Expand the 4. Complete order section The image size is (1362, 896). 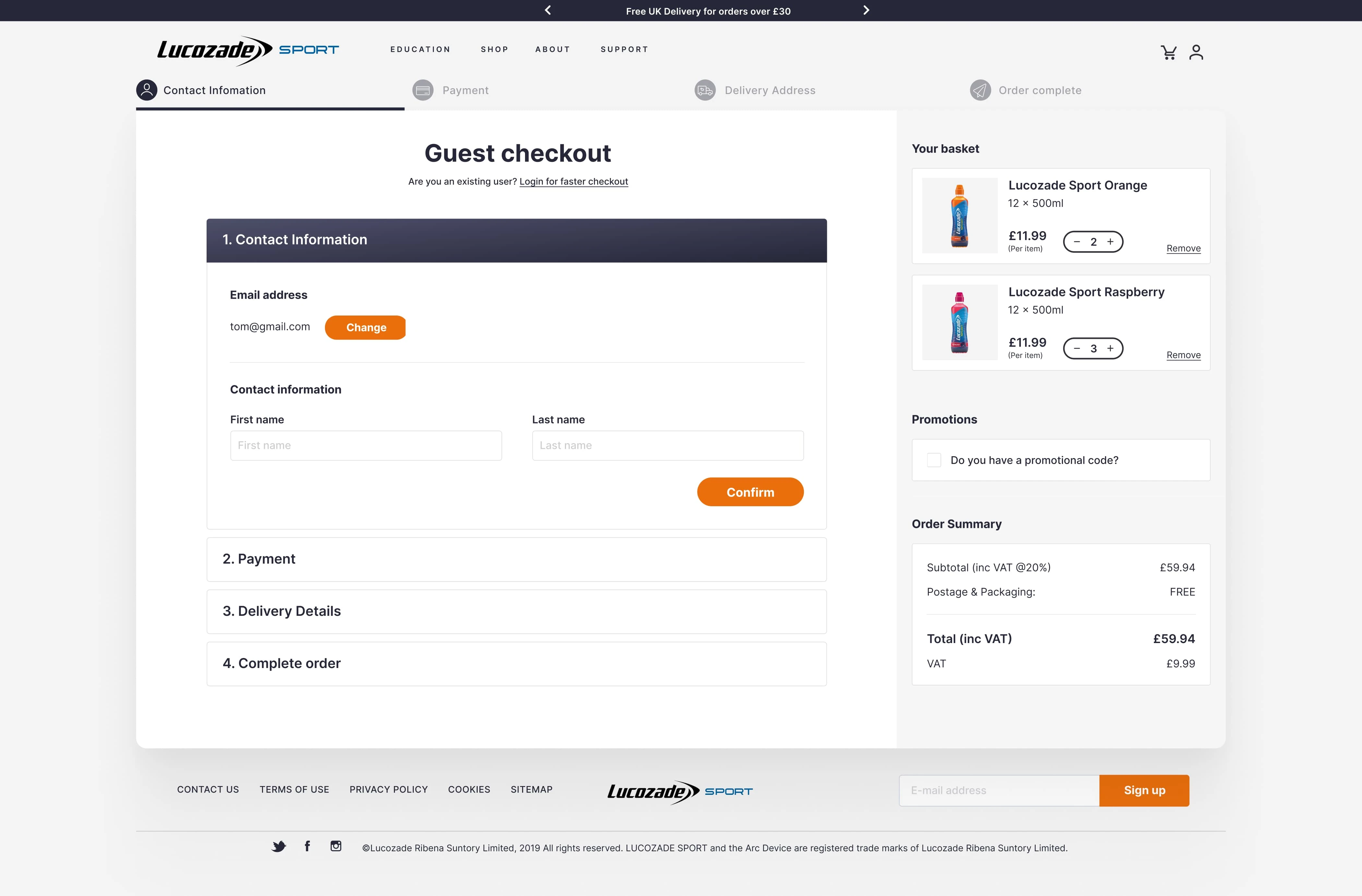pos(516,663)
